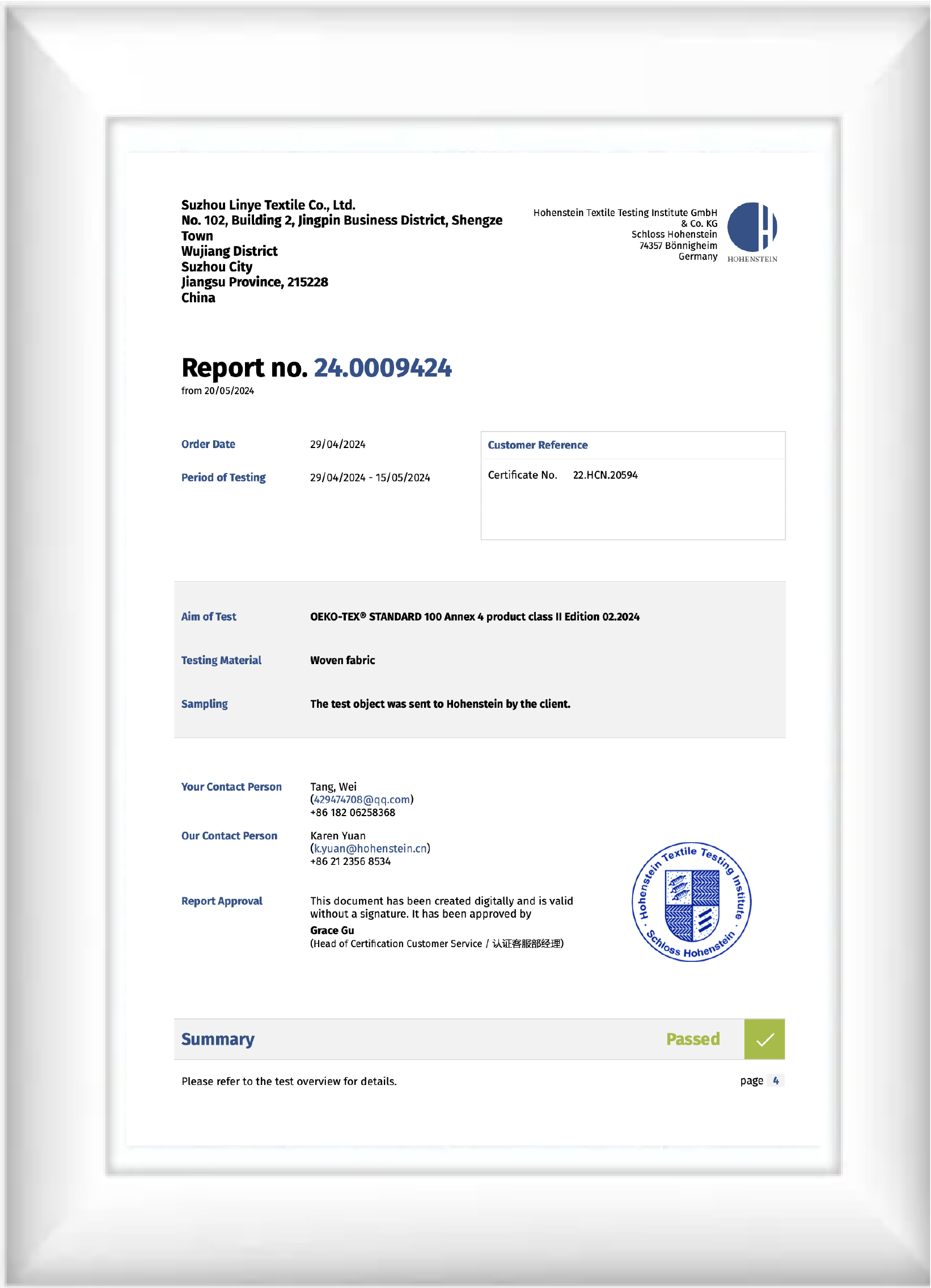This screenshot has height=1288, width=931.
Task: Click the OEKO-TEX STANDARD 100 description text
Action: point(475,616)
